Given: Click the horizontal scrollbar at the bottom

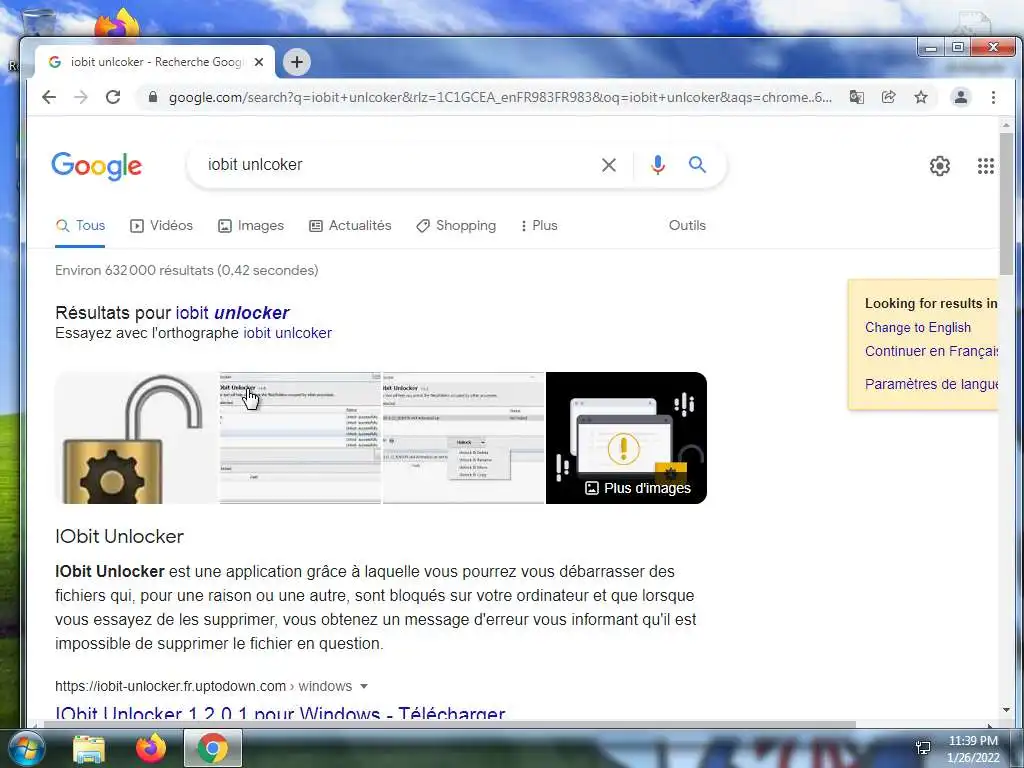Looking at the screenshot, I should pyautogui.click(x=449, y=724).
